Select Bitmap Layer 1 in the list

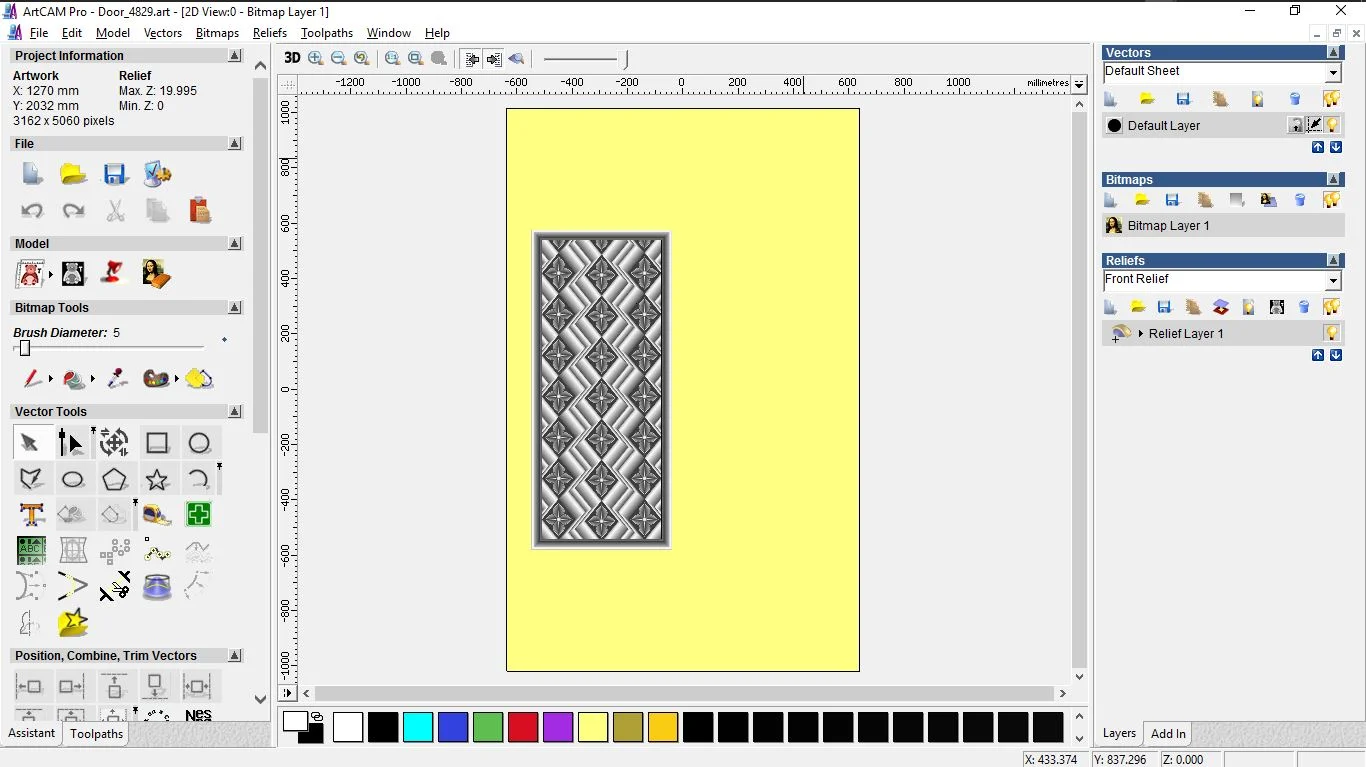click(1168, 226)
